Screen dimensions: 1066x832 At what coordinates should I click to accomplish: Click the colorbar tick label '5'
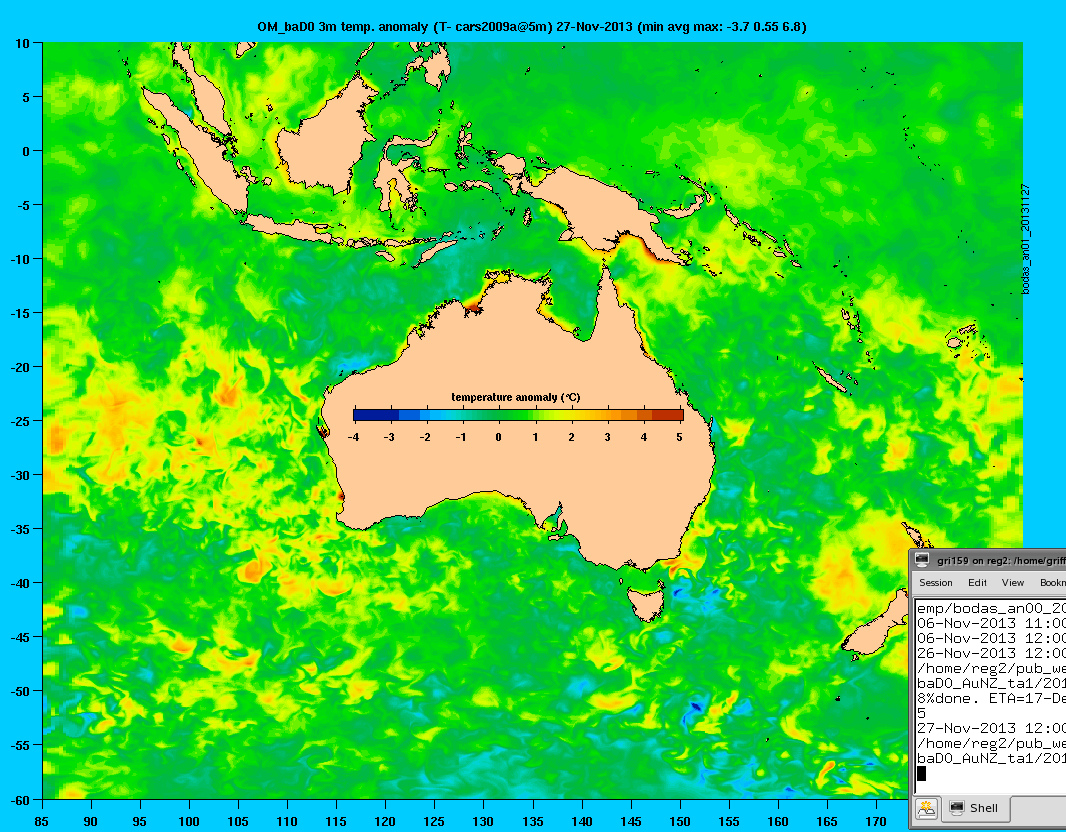click(680, 437)
